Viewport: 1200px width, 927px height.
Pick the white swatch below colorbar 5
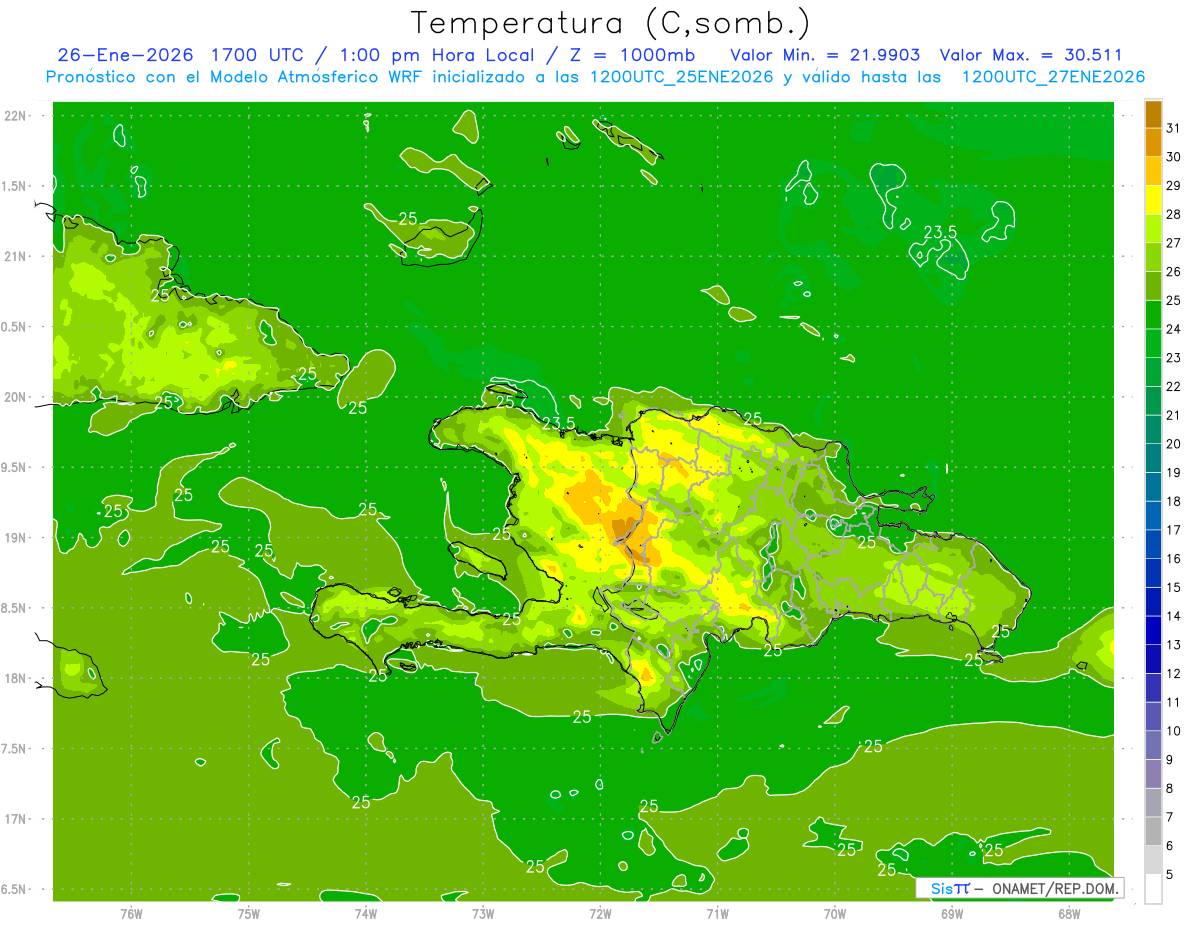click(1153, 889)
